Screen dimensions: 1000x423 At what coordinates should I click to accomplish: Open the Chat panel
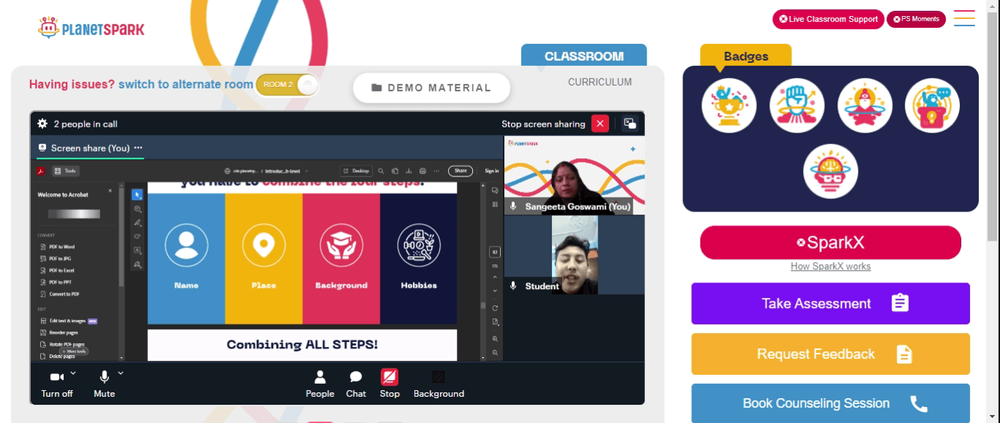356,385
